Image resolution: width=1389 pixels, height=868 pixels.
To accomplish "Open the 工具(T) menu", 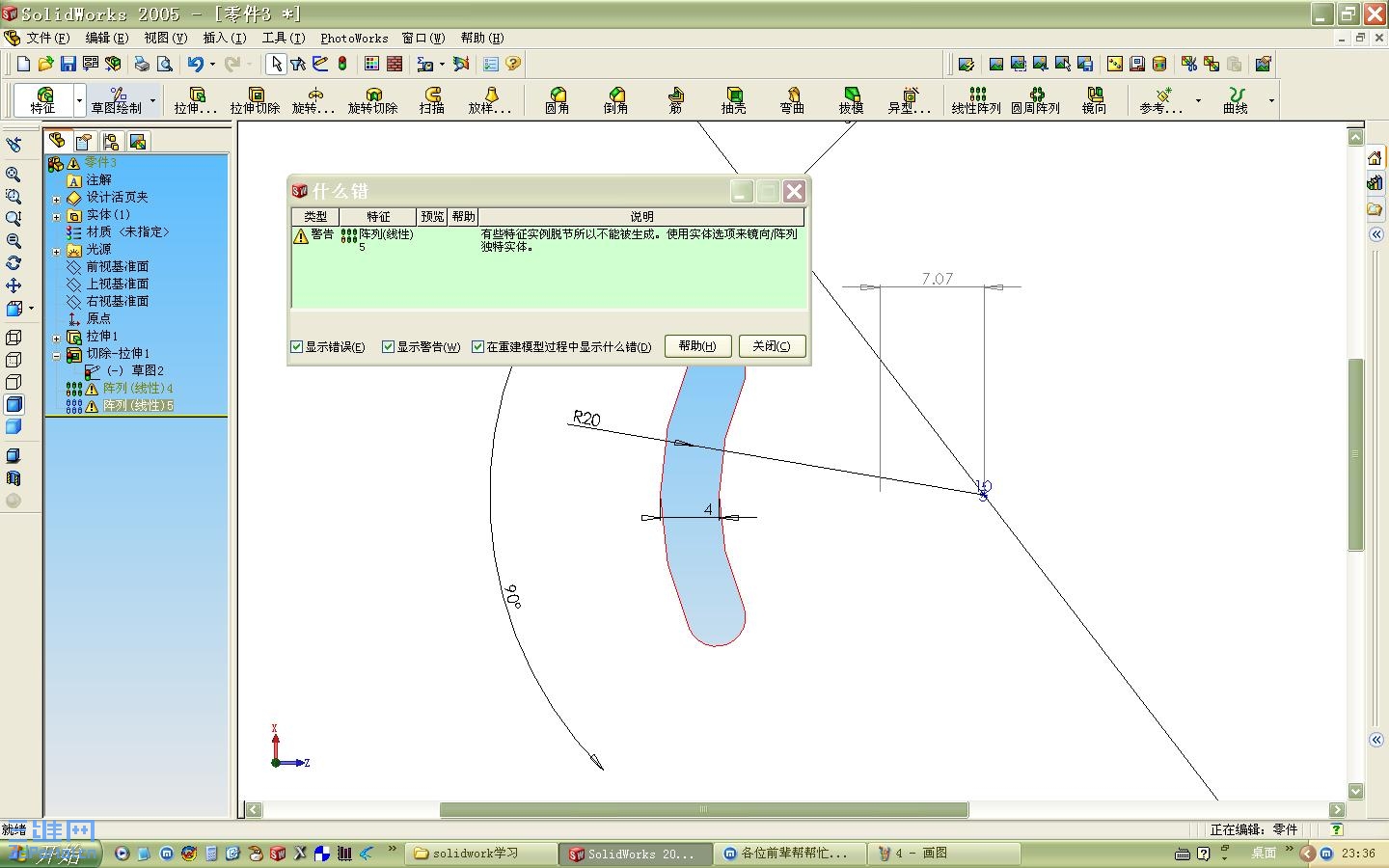I will click(284, 38).
